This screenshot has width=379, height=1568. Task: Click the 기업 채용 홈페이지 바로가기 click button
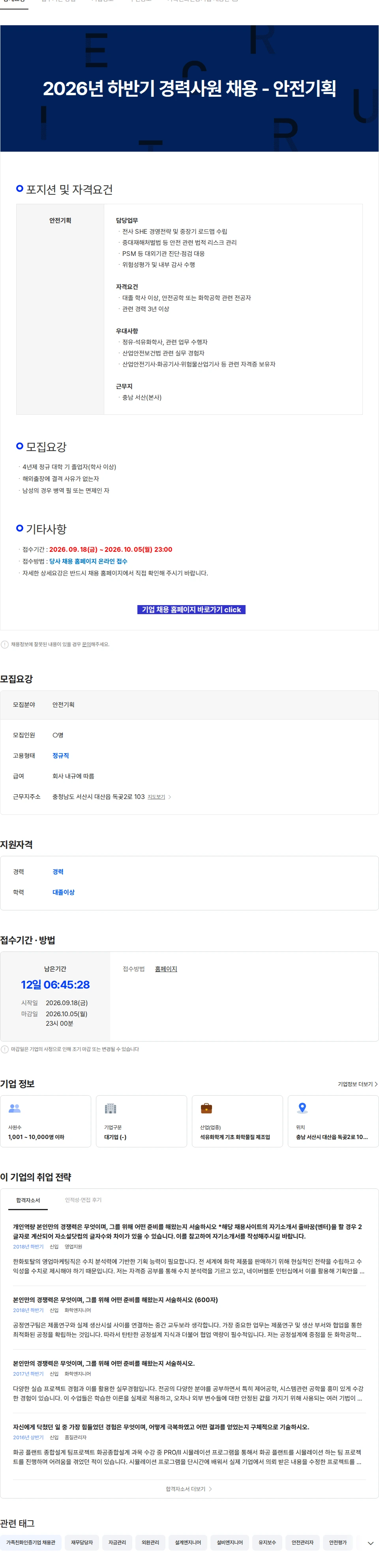pos(191,609)
